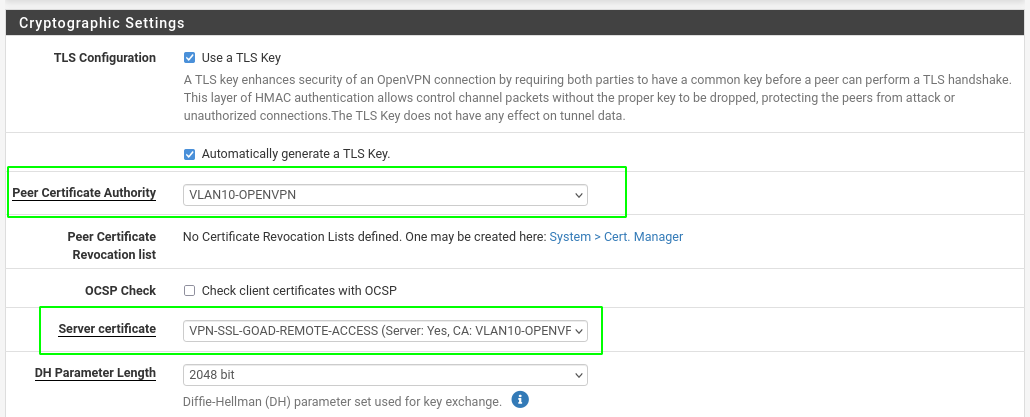Follow the System > Cert. Manager link
The image size is (1030, 417).
(x=616, y=236)
